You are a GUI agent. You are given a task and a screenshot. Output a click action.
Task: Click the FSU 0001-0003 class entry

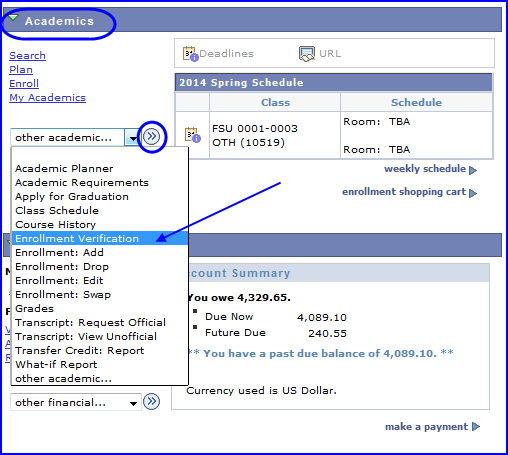coord(255,135)
